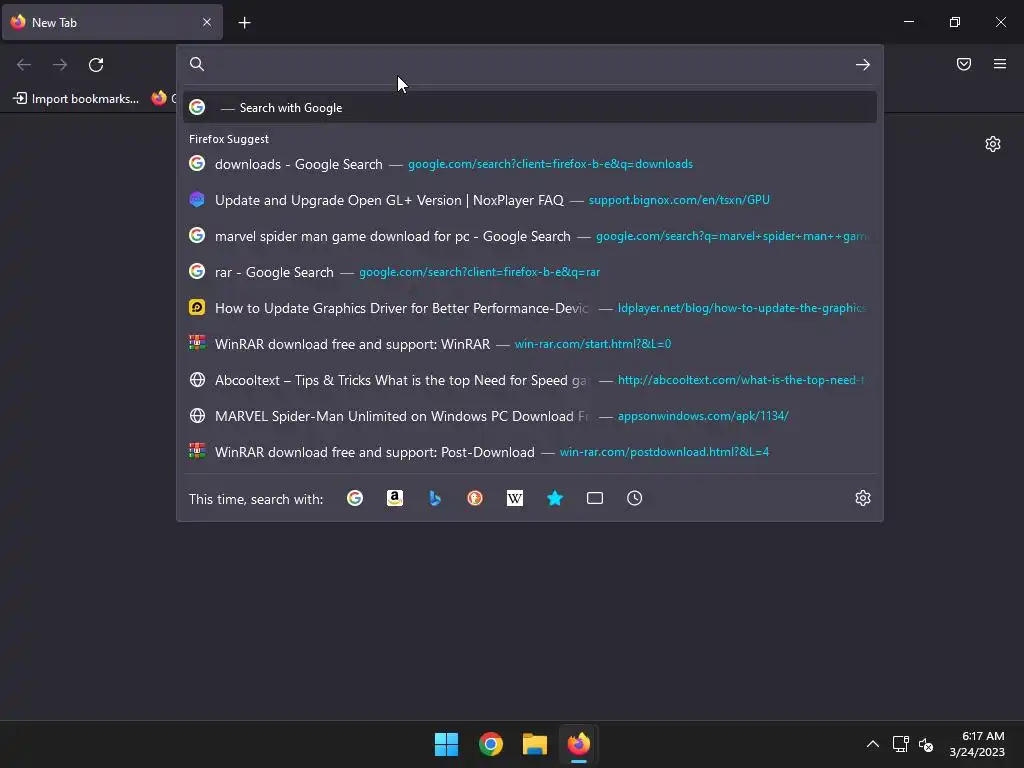Screen dimensions: 1024x768
Task: Open Save to Pocket
Action: coord(964,64)
